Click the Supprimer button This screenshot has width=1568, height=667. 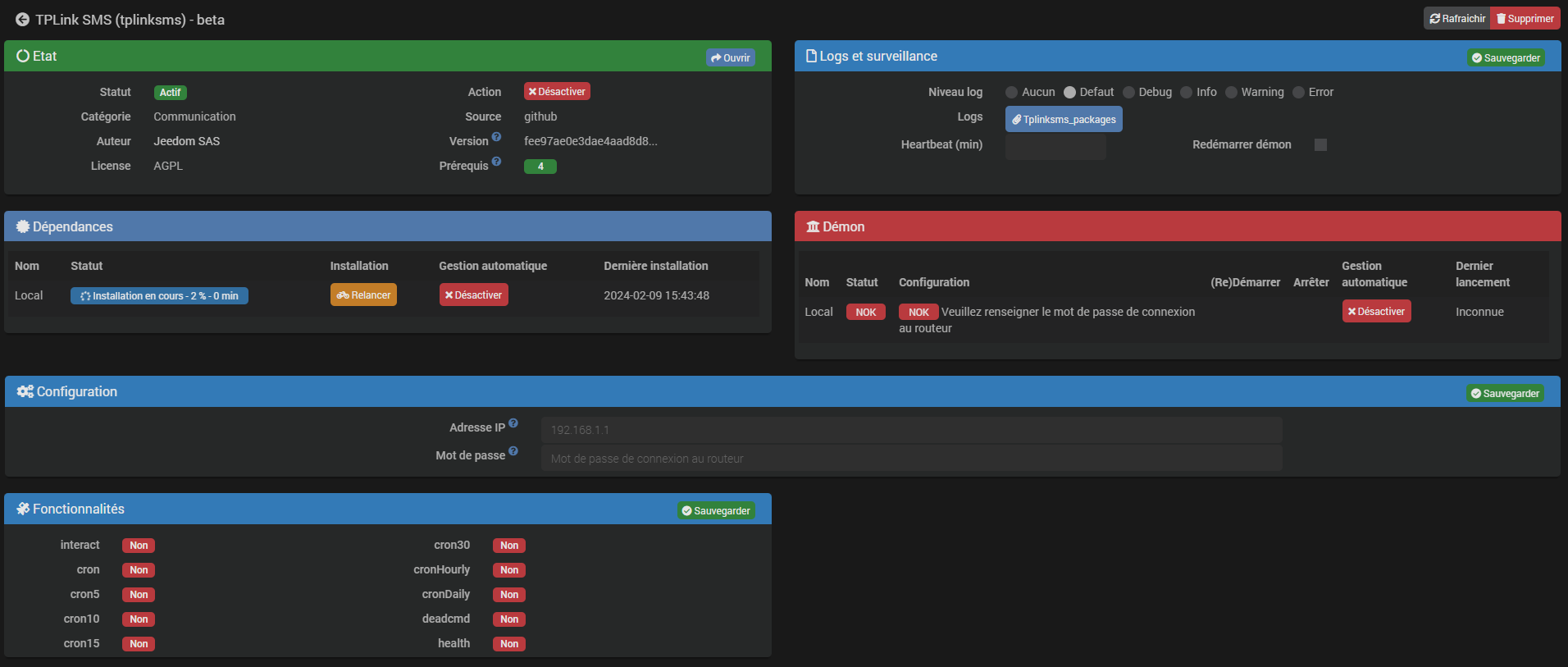coord(1525,18)
